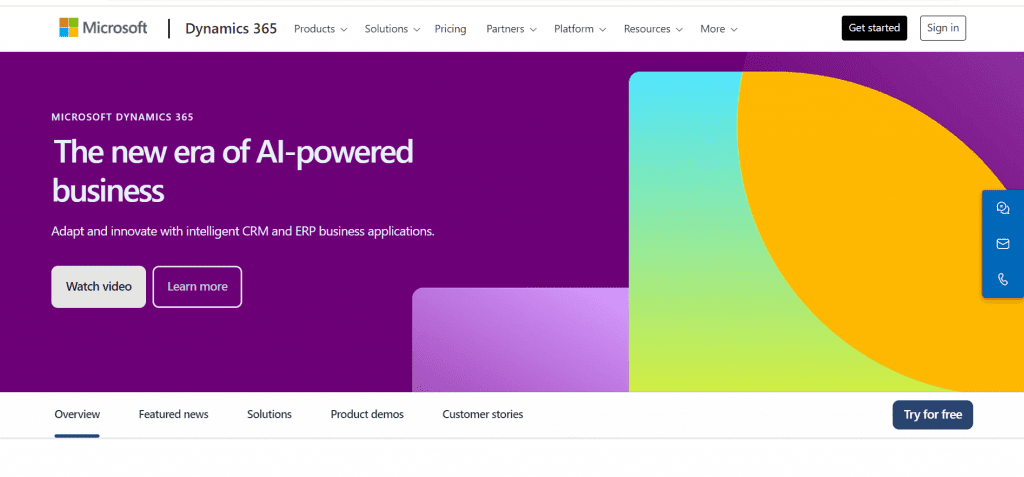
Task: Open the chat icon in side panel
Action: pyautogui.click(x=1003, y=208)
